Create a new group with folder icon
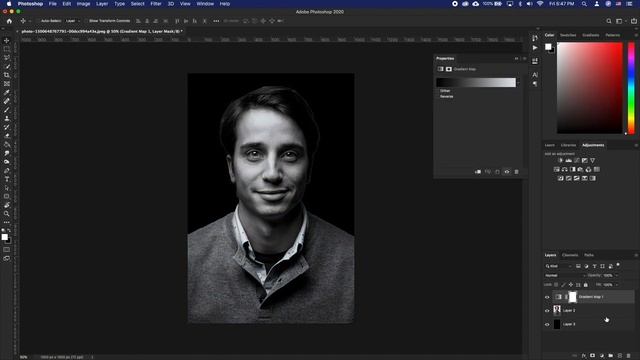Viewport: 640px width, 360px height. (611, 356)
